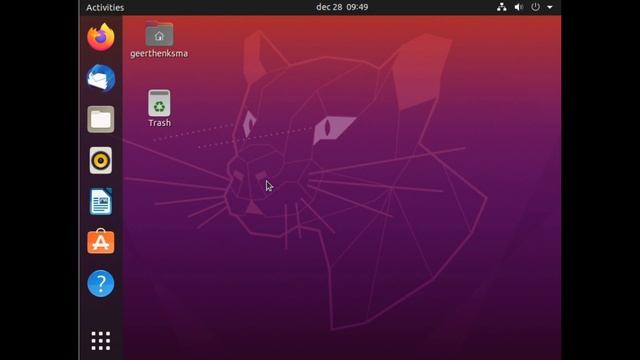Open Ubuntu Software store
Screen dimensions: 640x360
pos(101,242)
